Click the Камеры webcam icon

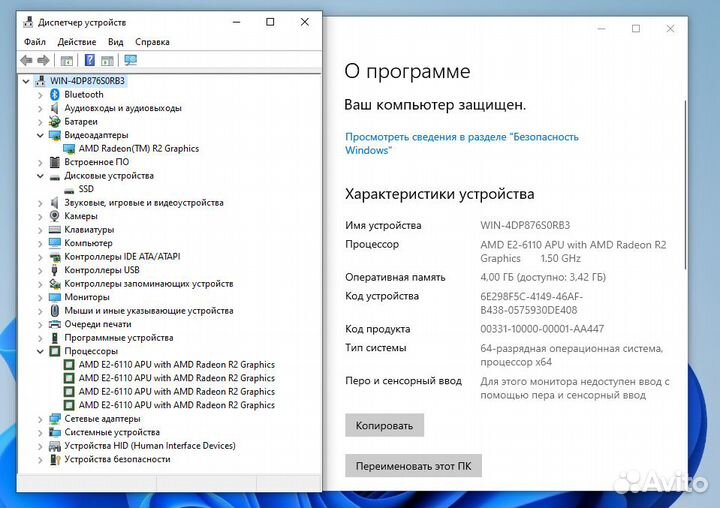tap(55, 216)
